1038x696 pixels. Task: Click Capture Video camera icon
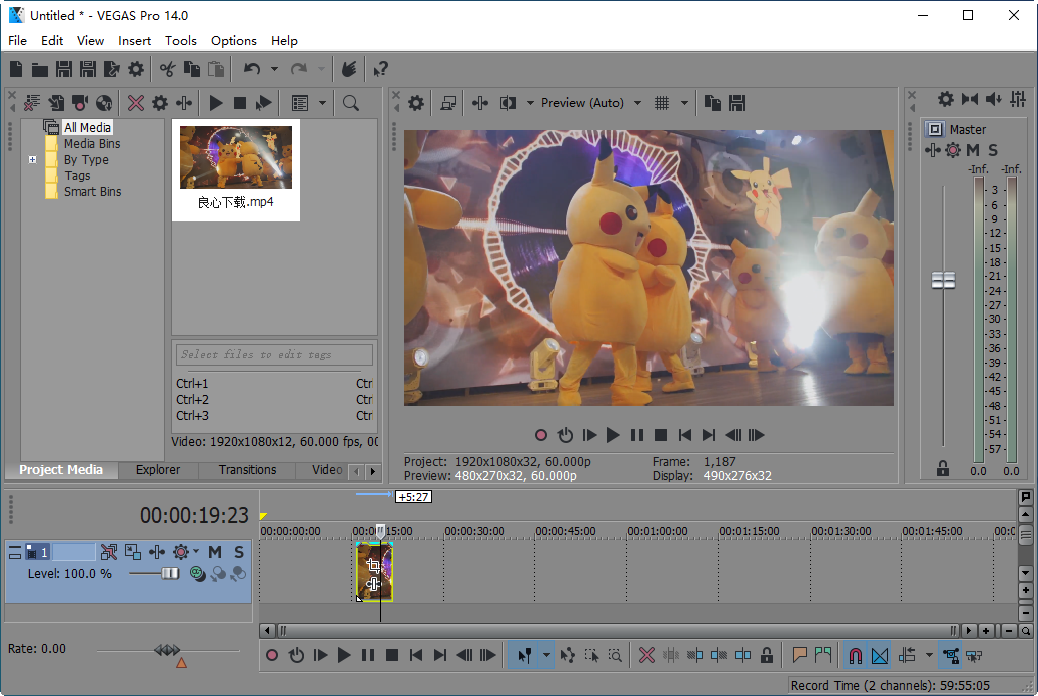pos(80,103)
